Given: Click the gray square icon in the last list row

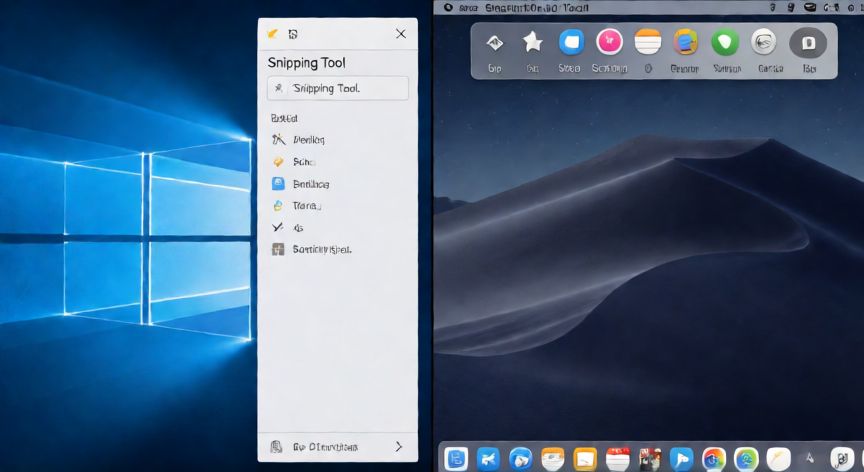Looking at the screenshot, I should tap(278, 249).
